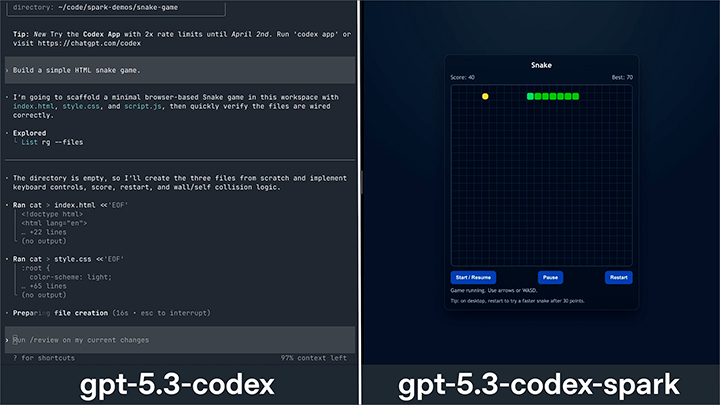Image resolution: width=720 pixels, height=405 pixels.
Task: Click the 'Score: 40' label
Action: click(462, 78)
